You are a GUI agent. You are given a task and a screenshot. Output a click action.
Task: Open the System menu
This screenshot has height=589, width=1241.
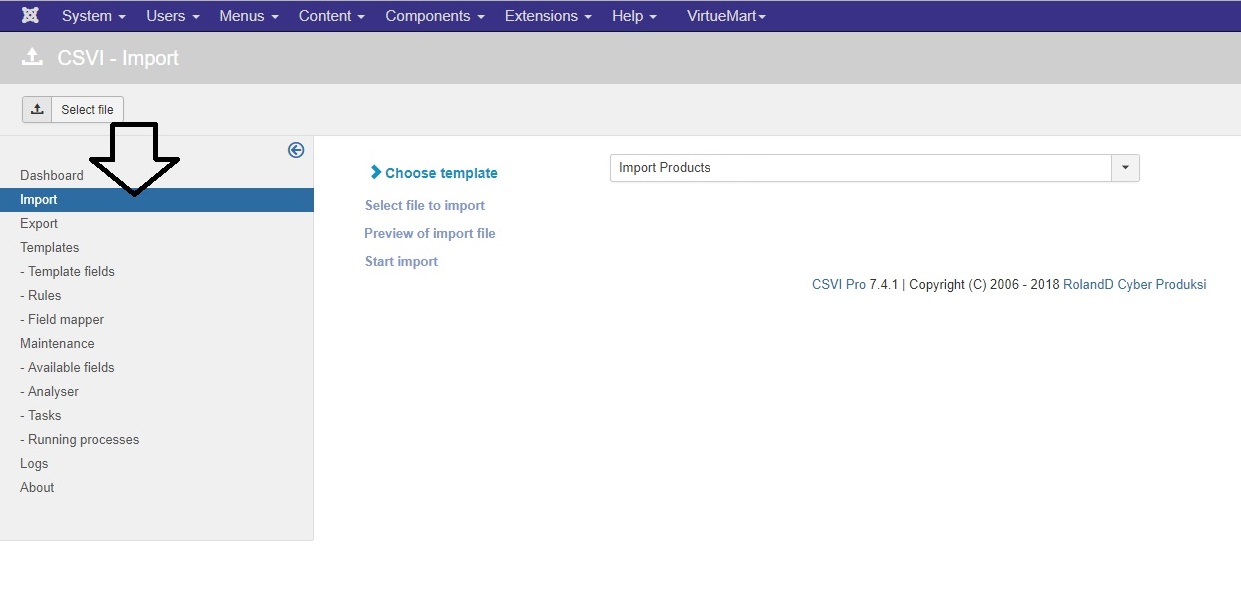click(x=94, y=16)
